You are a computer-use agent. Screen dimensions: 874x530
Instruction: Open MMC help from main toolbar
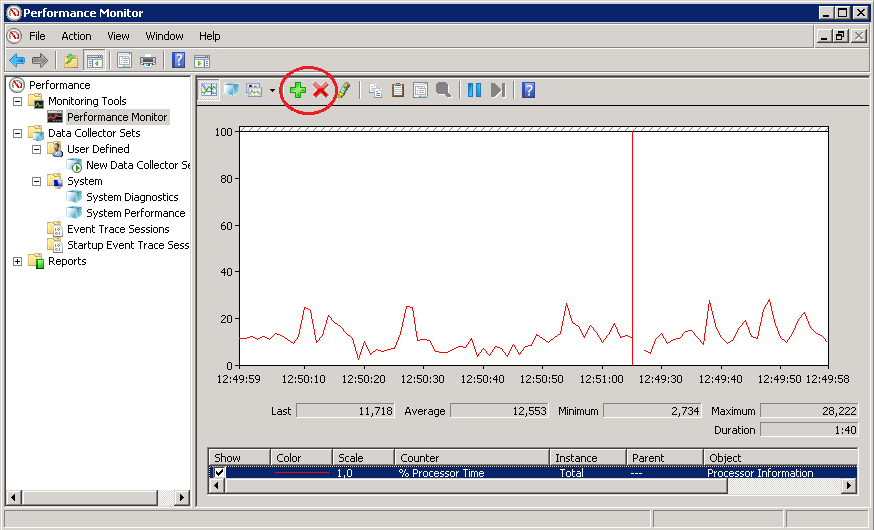[x=178, y=60]
